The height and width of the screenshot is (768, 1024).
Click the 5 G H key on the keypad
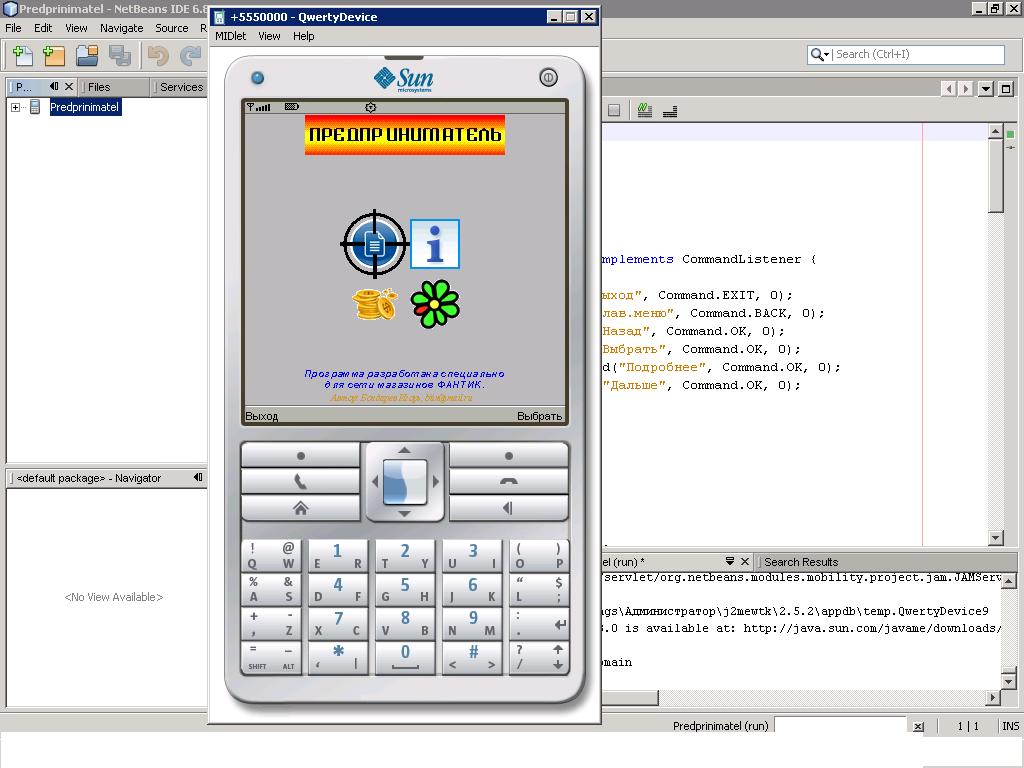405,589
